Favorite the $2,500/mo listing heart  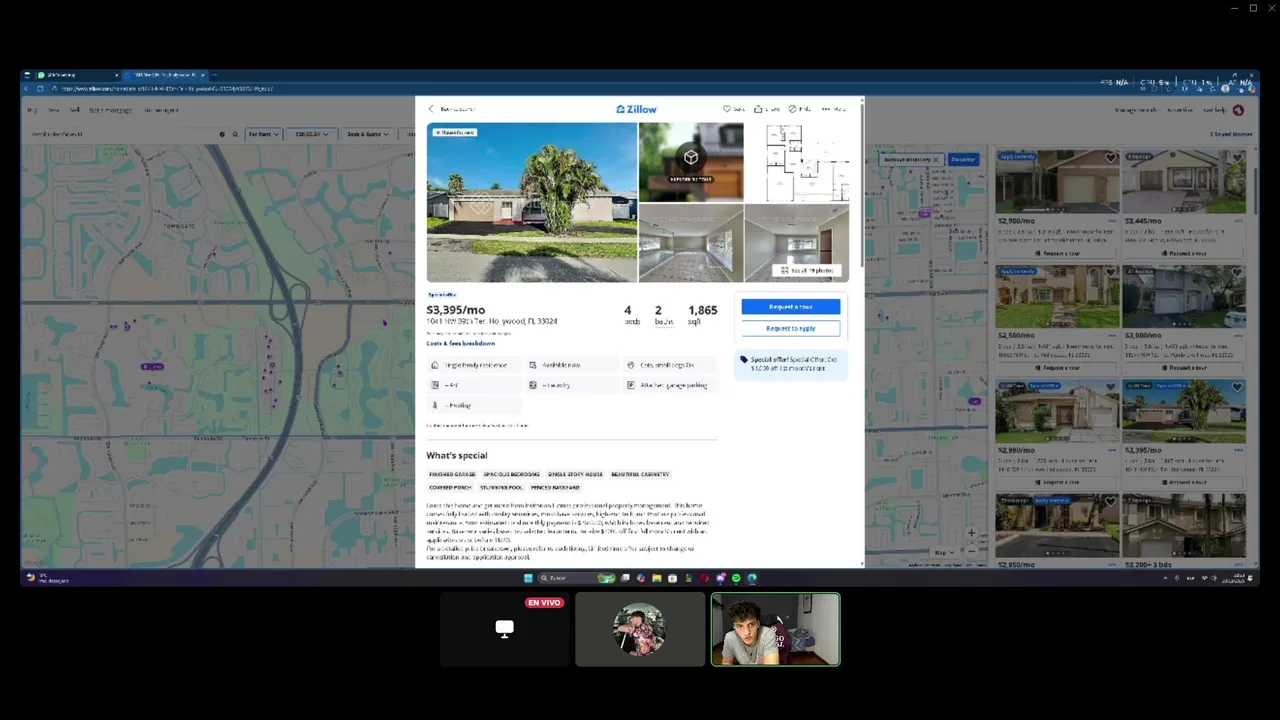click(1110, 272)
